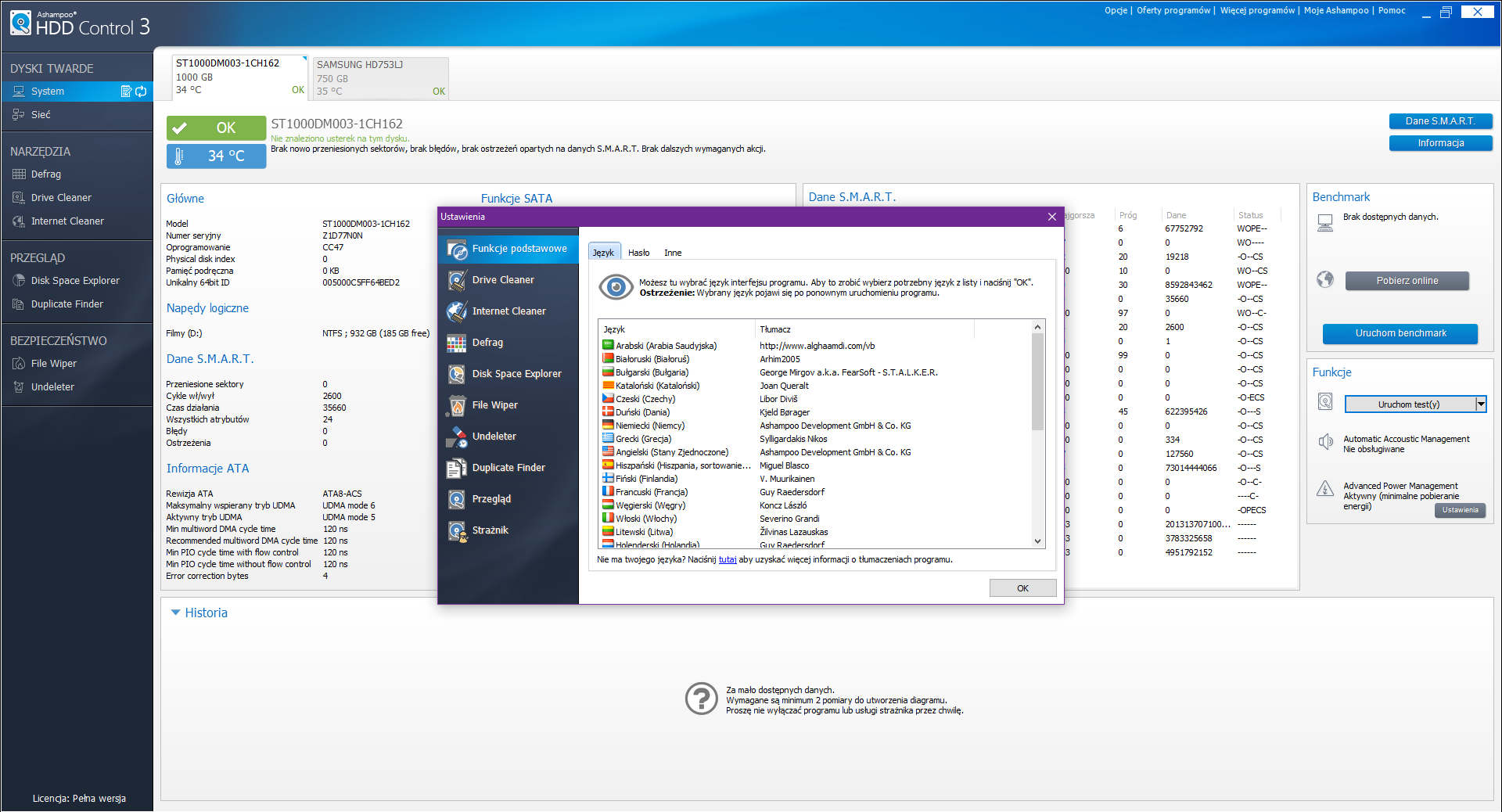The width and height of the screenshot is (1502, 812).
Task: Click the Drive Cleaner icon in Ustawienia dialog
Action: (x=457, y=280)
